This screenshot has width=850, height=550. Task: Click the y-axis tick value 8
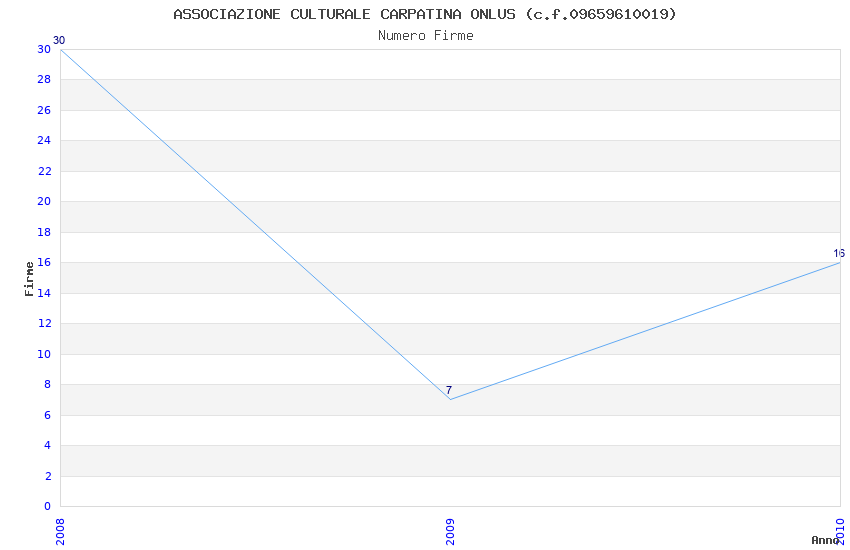click(x=48, y=384)
